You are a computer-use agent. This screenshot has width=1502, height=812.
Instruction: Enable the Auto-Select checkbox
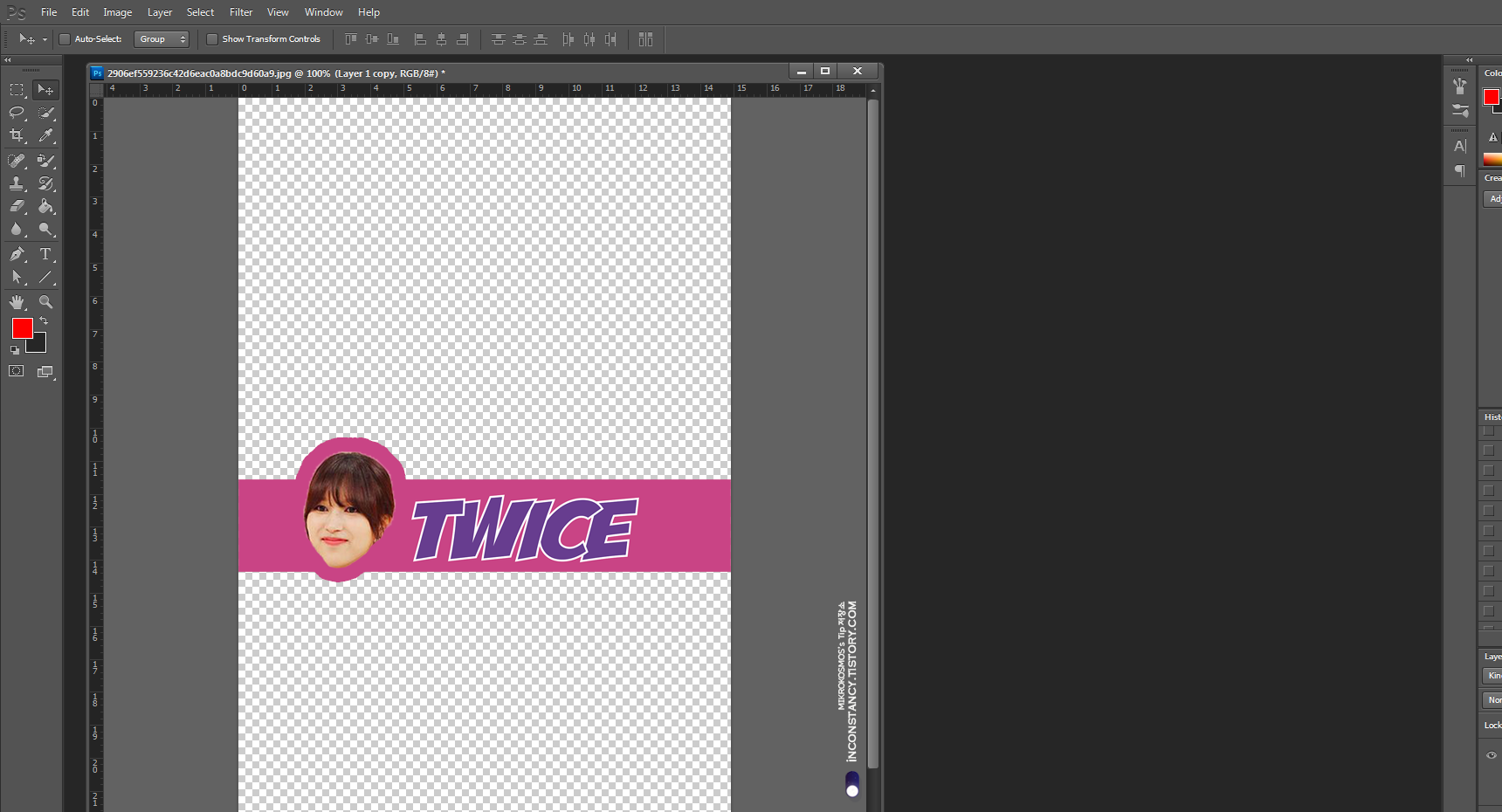click(65, 39)
